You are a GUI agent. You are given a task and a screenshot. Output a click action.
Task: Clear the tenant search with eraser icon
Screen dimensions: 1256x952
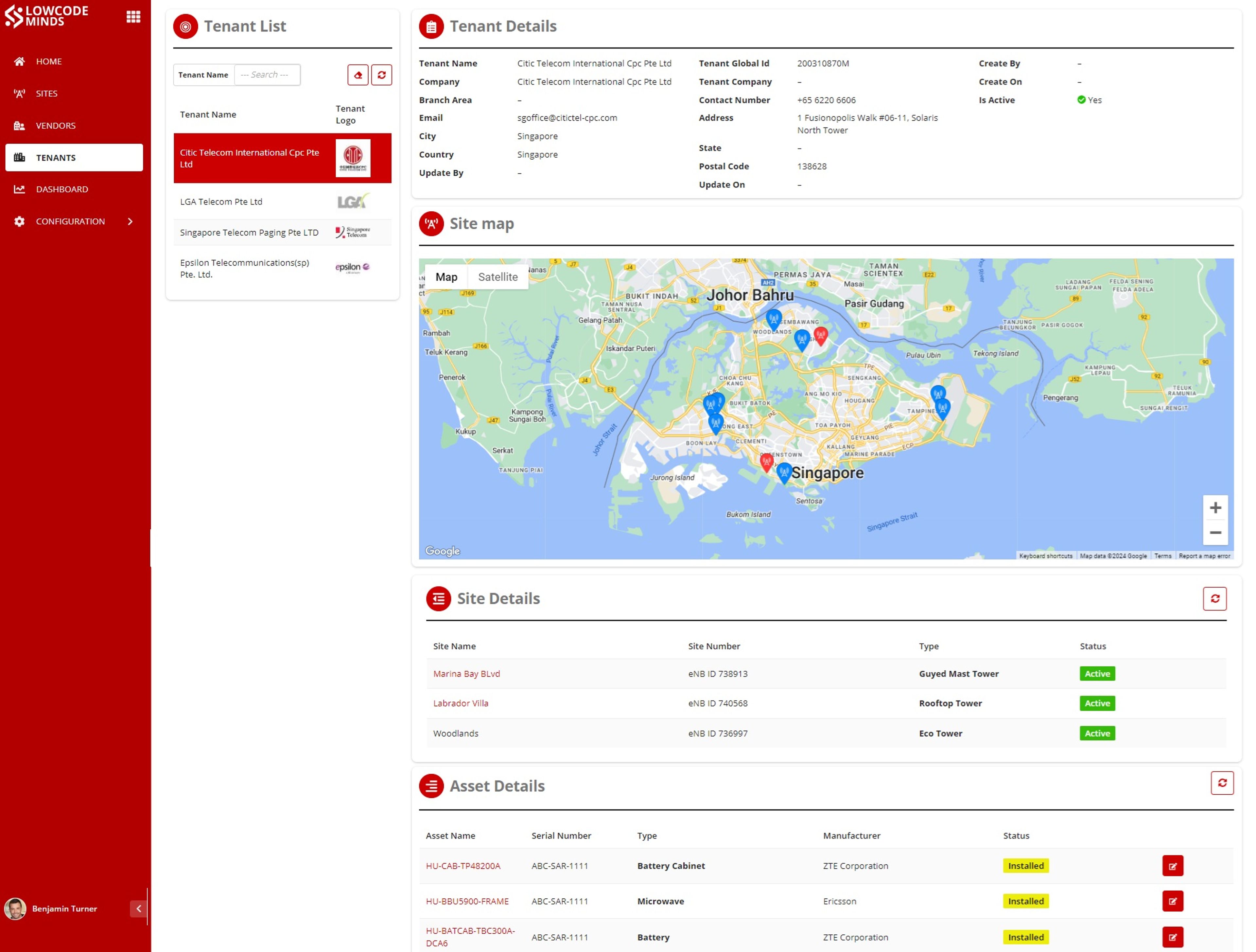[358, 75]
